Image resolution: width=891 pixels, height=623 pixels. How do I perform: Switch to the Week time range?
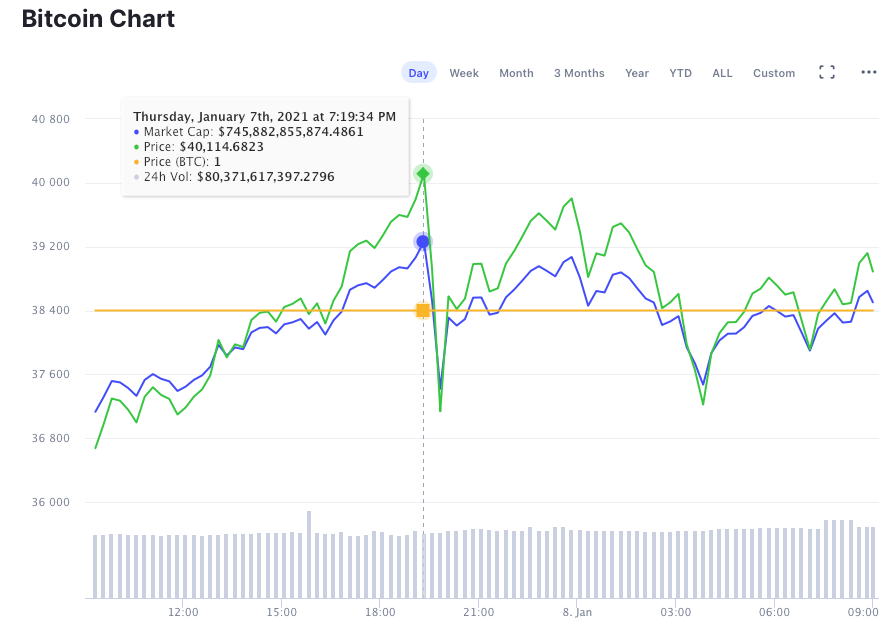464,73
